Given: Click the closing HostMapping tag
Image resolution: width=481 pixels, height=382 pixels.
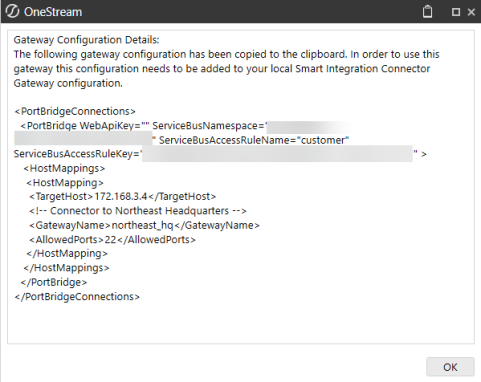Looking at the screenshot, I should [x=67, y=254].
